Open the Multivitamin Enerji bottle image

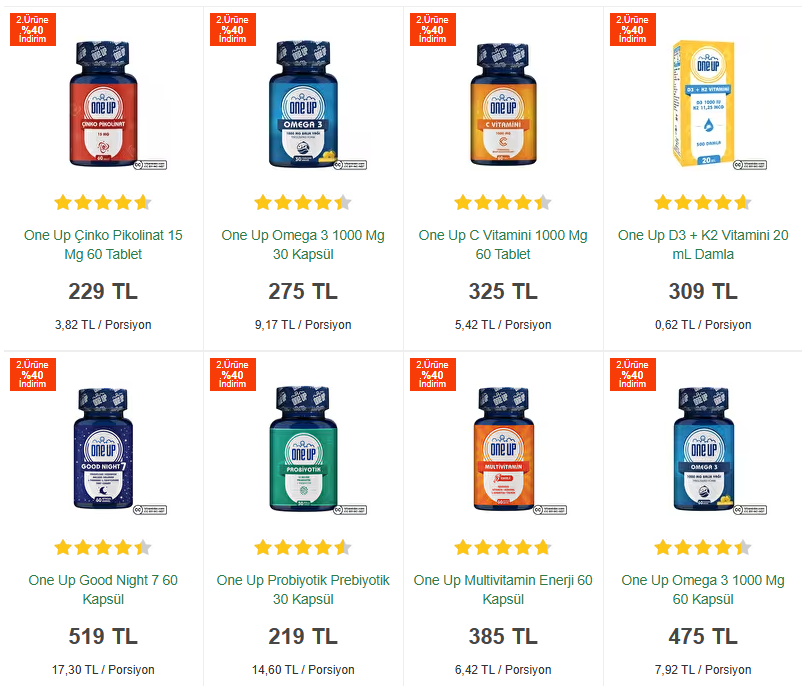(503, 450)
